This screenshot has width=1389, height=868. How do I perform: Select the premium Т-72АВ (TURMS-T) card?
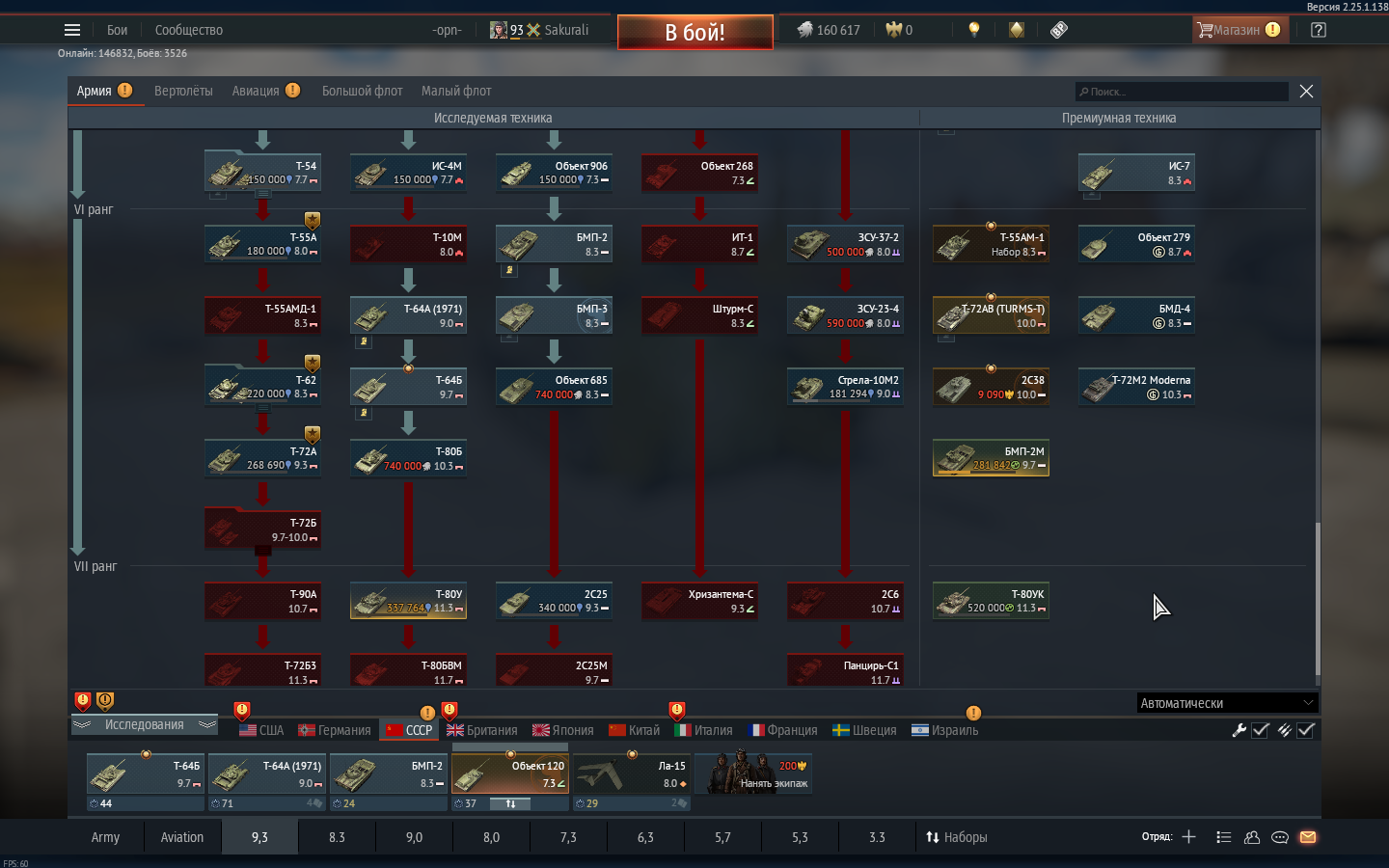click(991, 315)
